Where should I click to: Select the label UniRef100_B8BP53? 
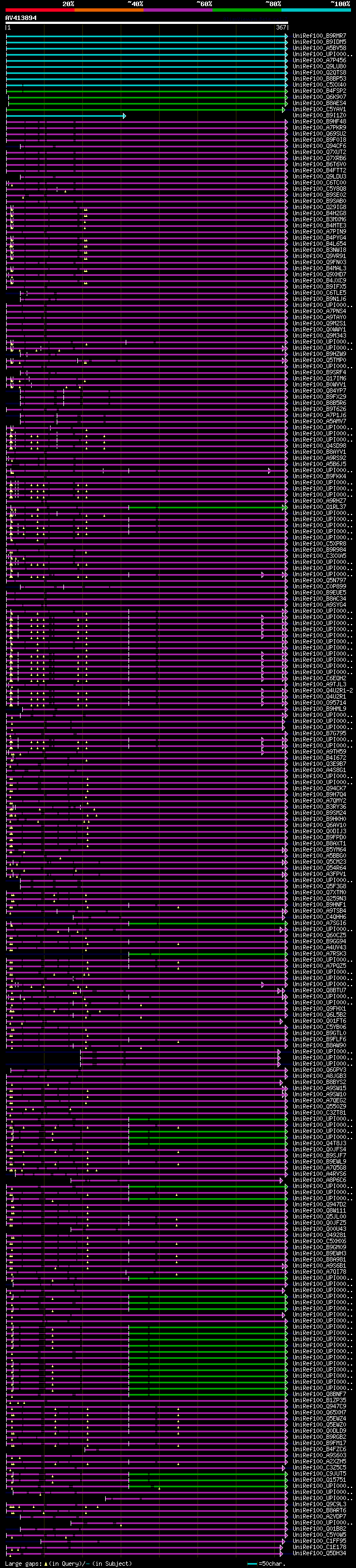click(319, 79)
